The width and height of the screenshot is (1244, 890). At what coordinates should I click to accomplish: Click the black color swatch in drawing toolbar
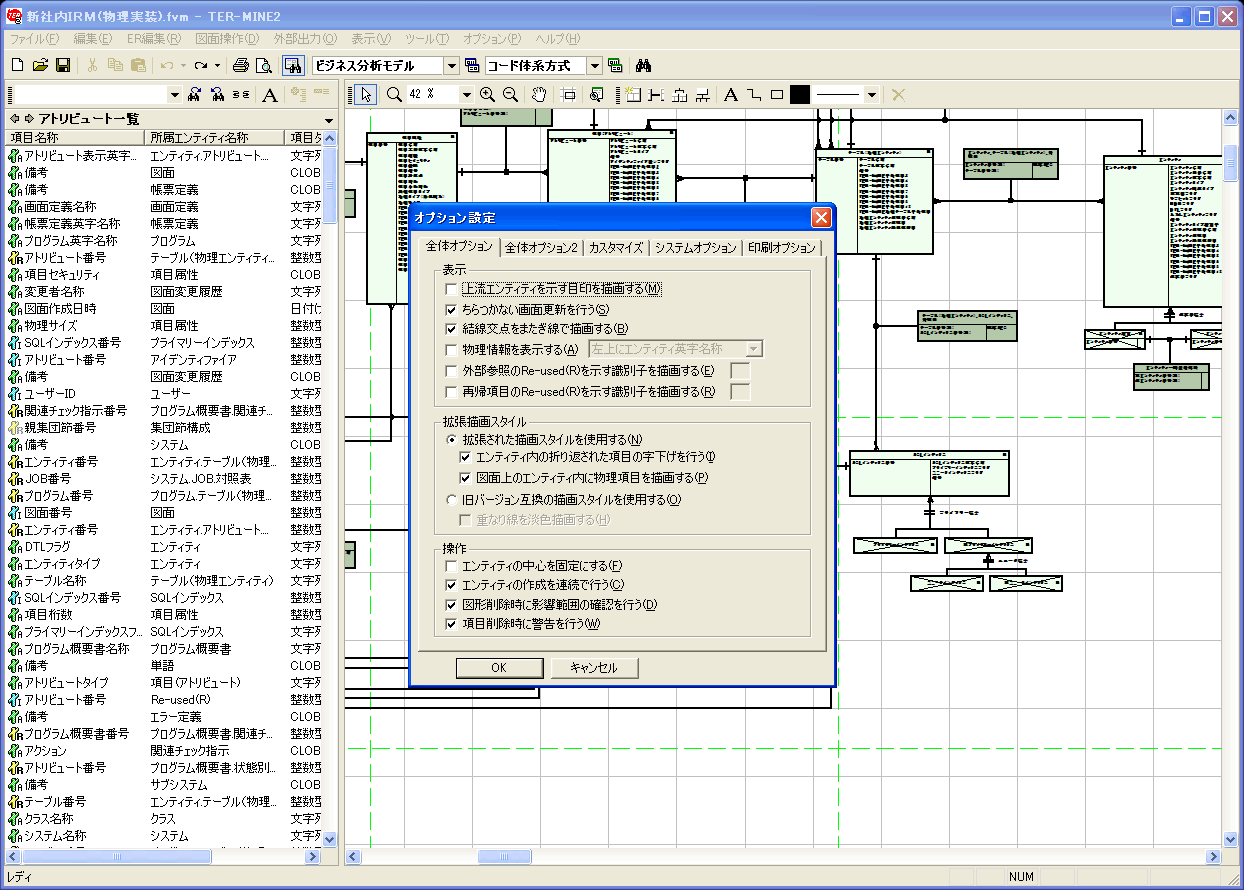point(800,94)
